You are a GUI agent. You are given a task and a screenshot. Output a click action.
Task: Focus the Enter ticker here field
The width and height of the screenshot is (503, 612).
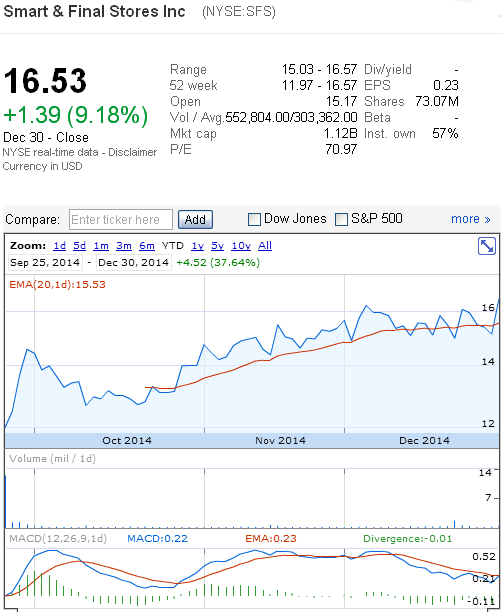tap(121, 219)
